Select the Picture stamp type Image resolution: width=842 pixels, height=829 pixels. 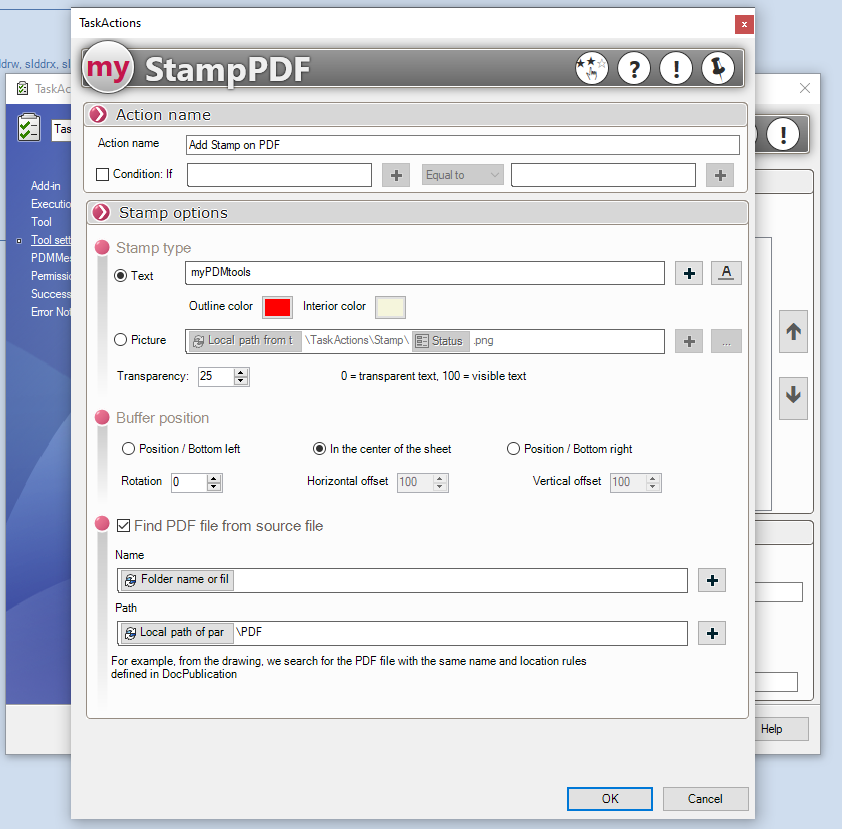click(122, 340)
